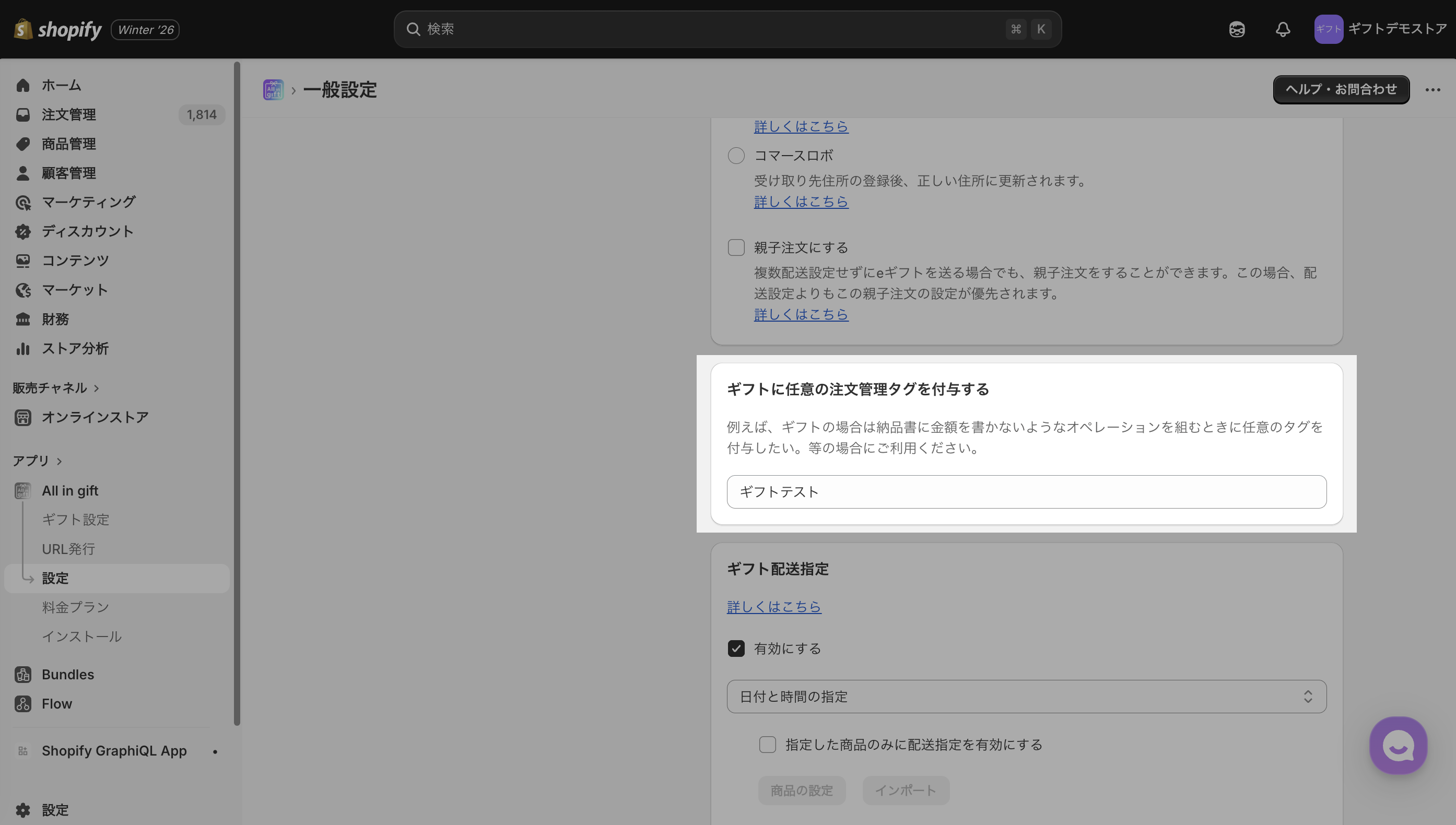Screen dimensions: 1456x825
Task: Click the Bundles app icon in the sidebar
Action: [22, 674]
